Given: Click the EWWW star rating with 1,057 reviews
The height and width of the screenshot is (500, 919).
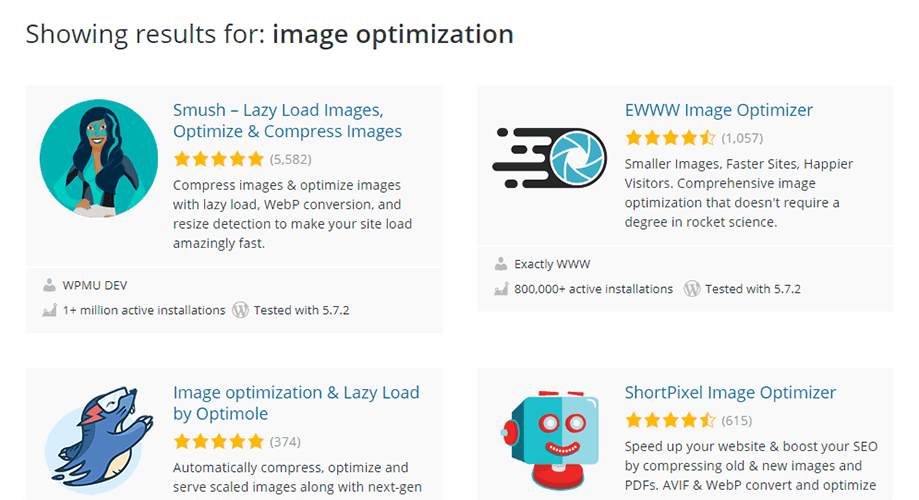Looking at the screenshot, I should point(670,138).
